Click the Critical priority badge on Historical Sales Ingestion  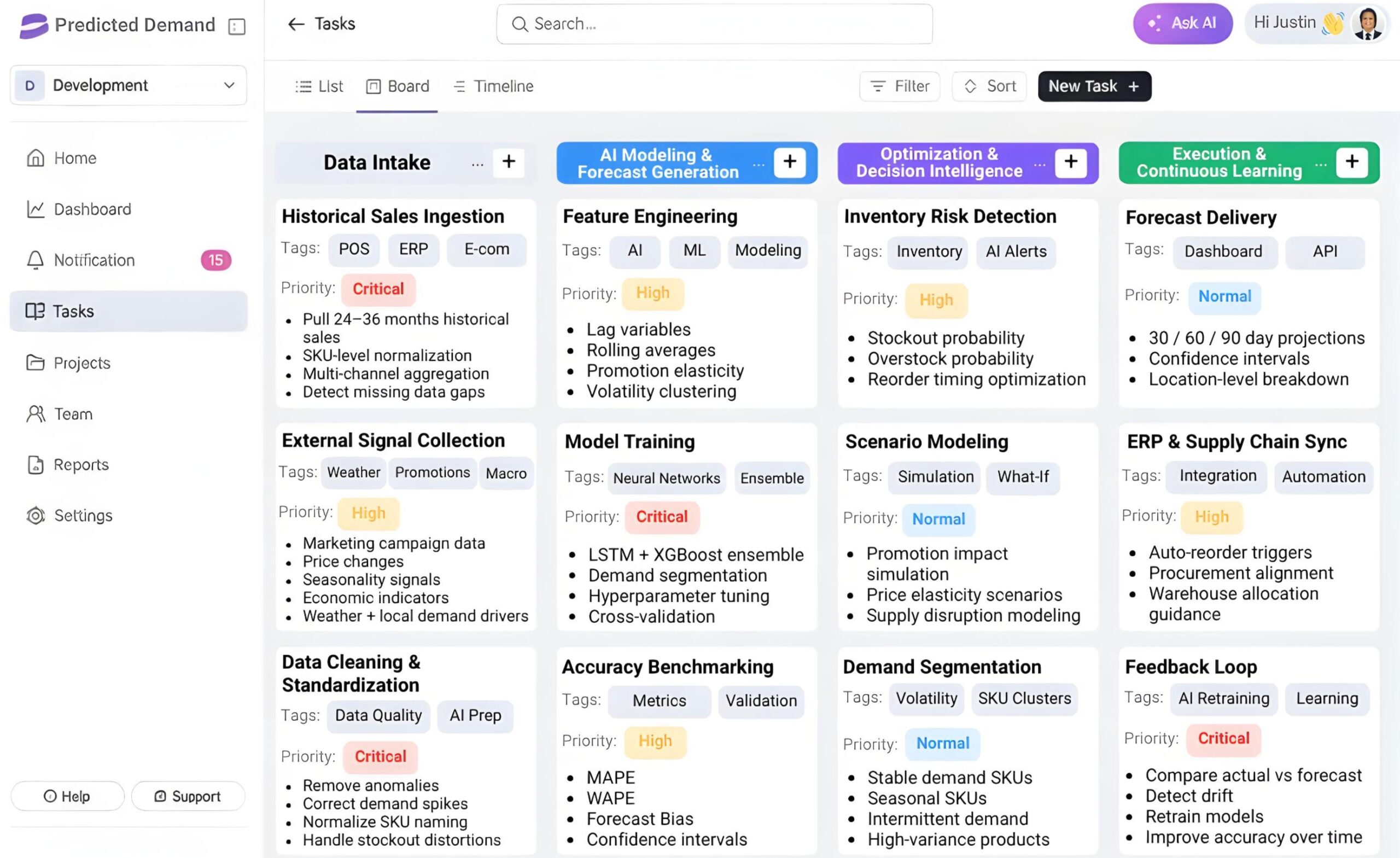pos(378,289)
